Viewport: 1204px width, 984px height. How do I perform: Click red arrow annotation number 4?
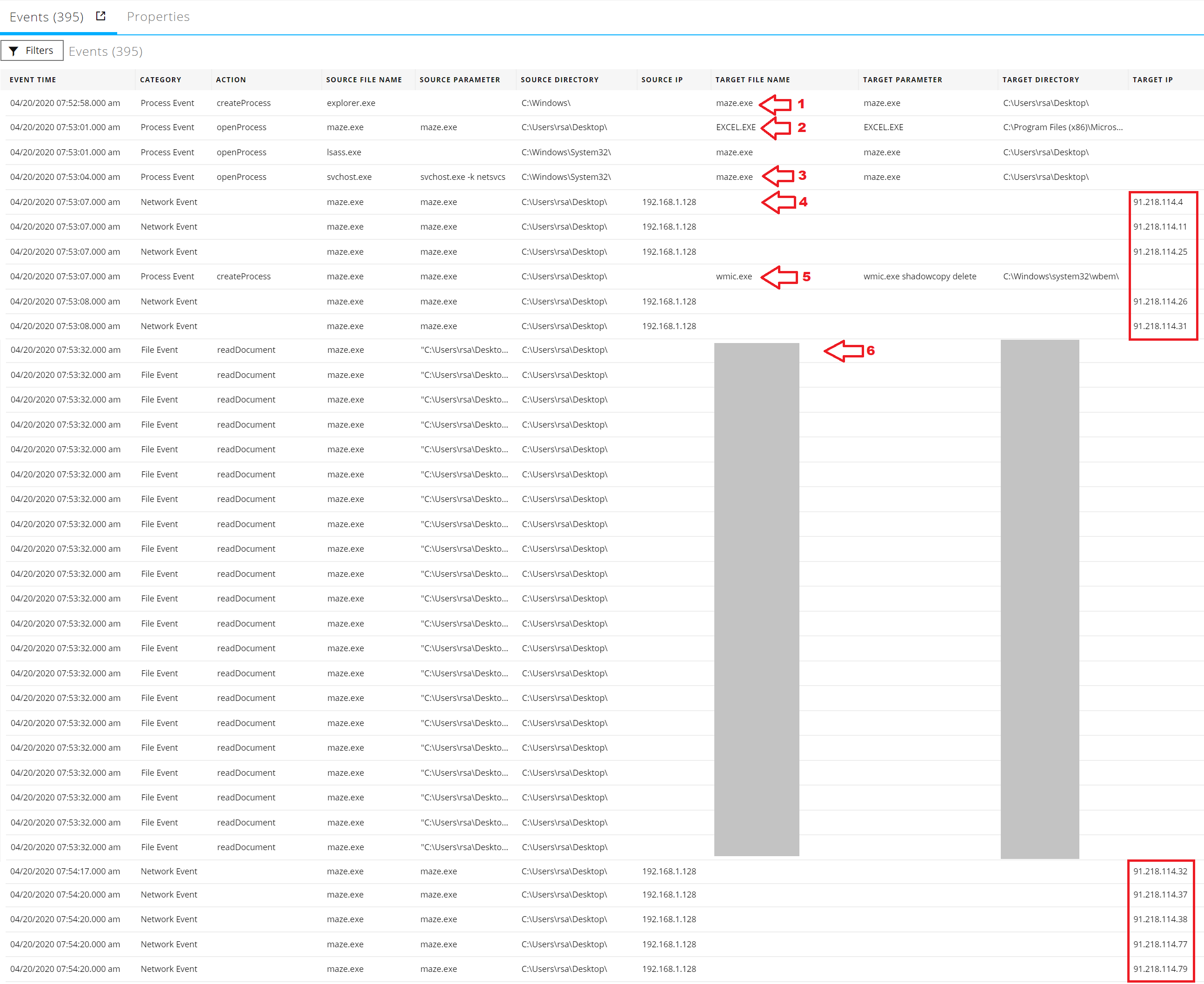pyautogui.click(x=778, y=202)
